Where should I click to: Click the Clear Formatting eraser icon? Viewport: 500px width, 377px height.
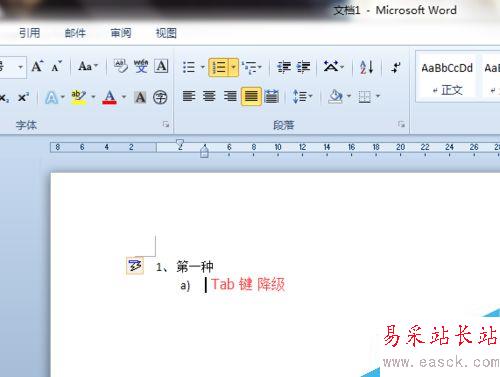[x=121, y=66]
